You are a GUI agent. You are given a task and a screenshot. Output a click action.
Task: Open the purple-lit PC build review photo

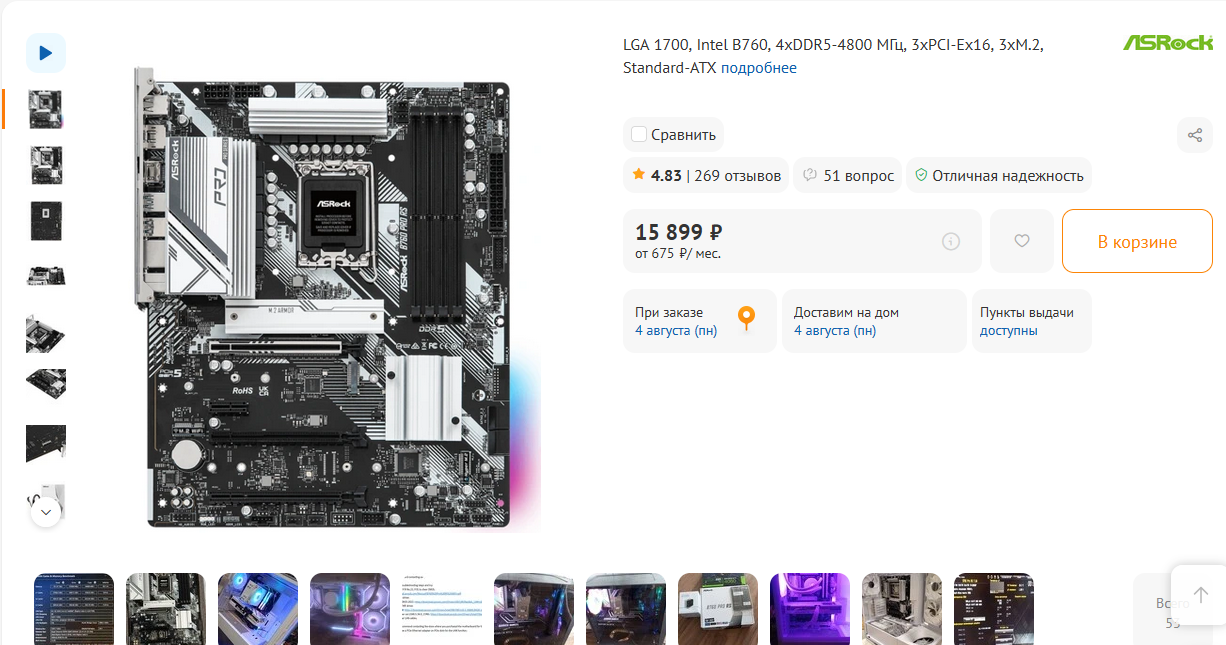click(810, 608)
